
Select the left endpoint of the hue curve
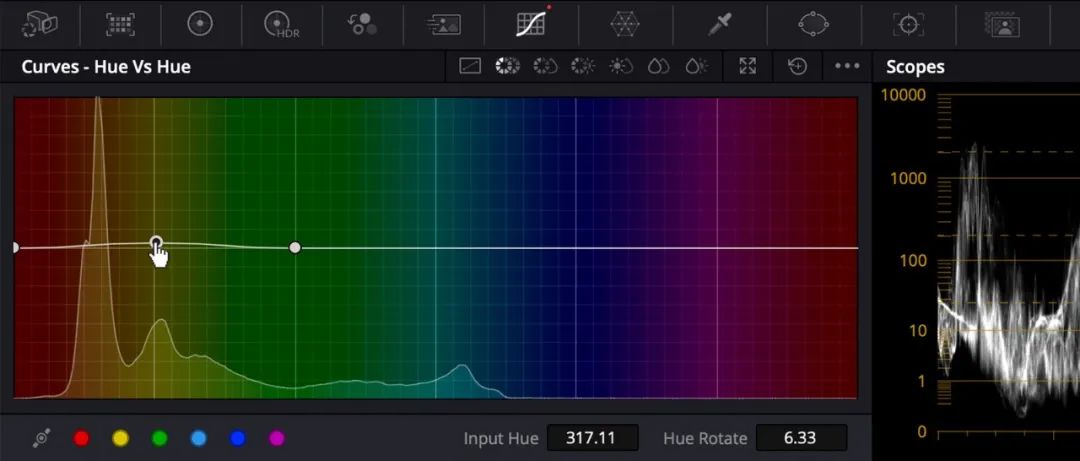(15, 247)
